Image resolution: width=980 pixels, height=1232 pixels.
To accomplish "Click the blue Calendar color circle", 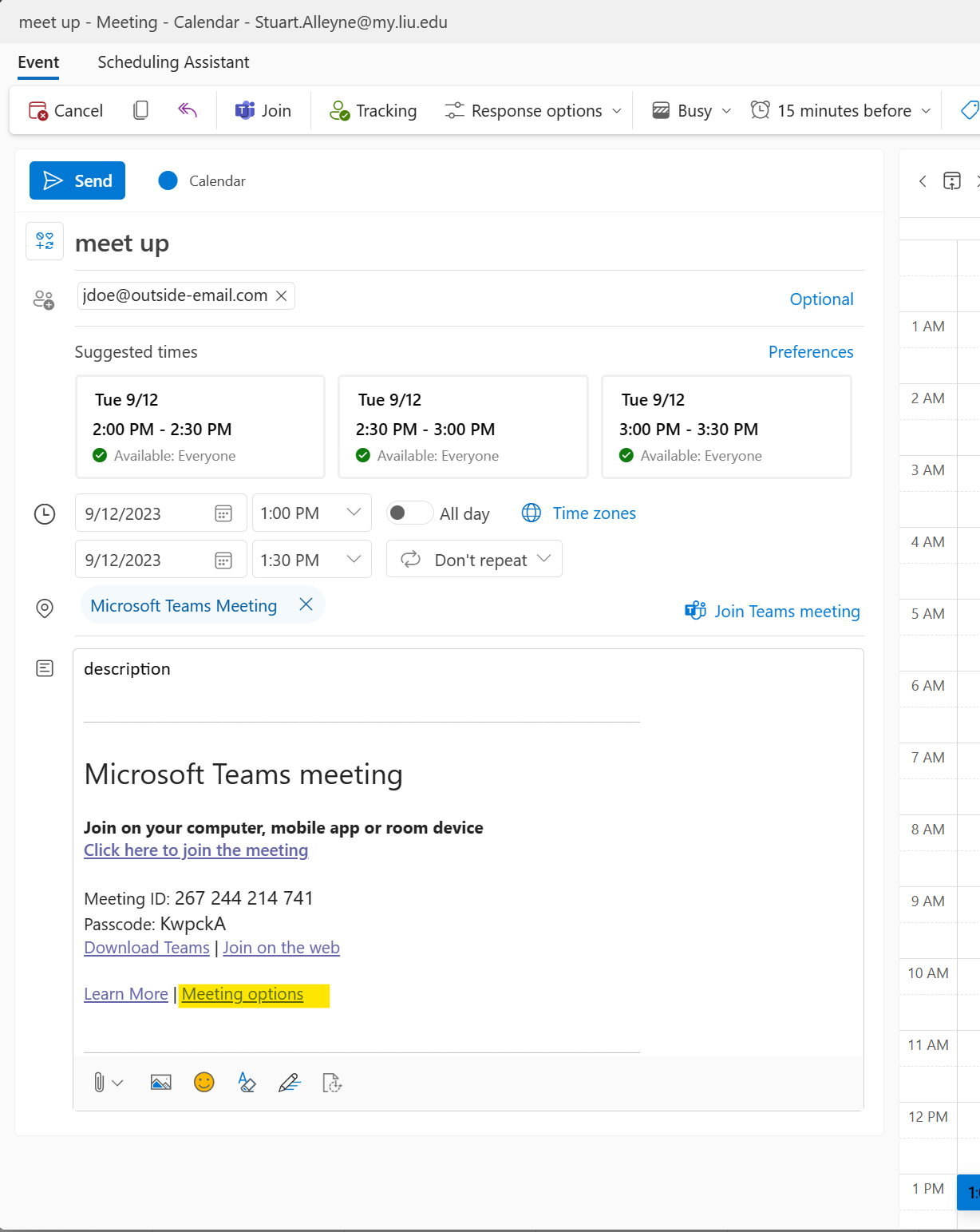I will [168, 180].
